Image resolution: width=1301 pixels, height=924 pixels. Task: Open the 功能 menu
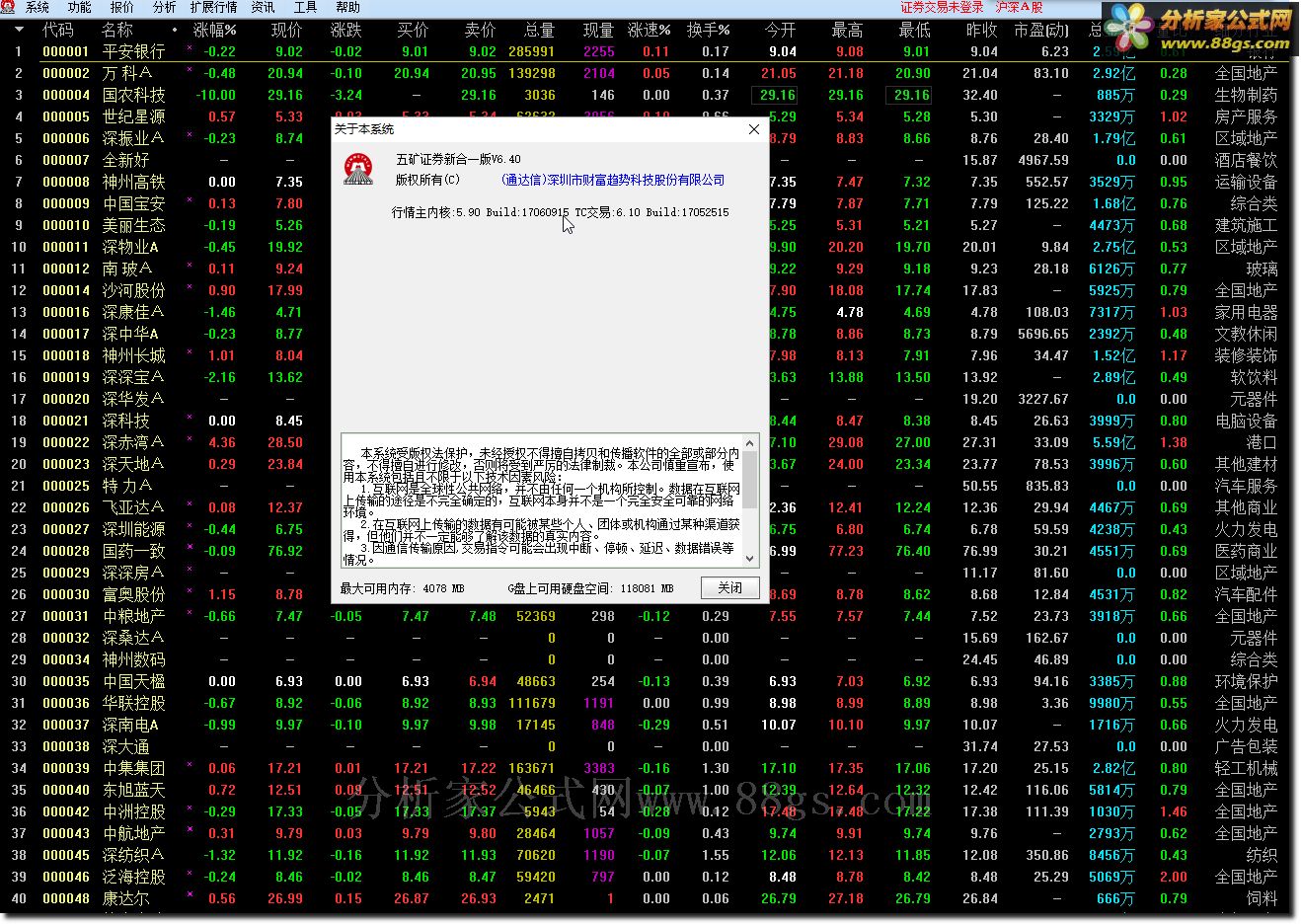tap(79, 7)
